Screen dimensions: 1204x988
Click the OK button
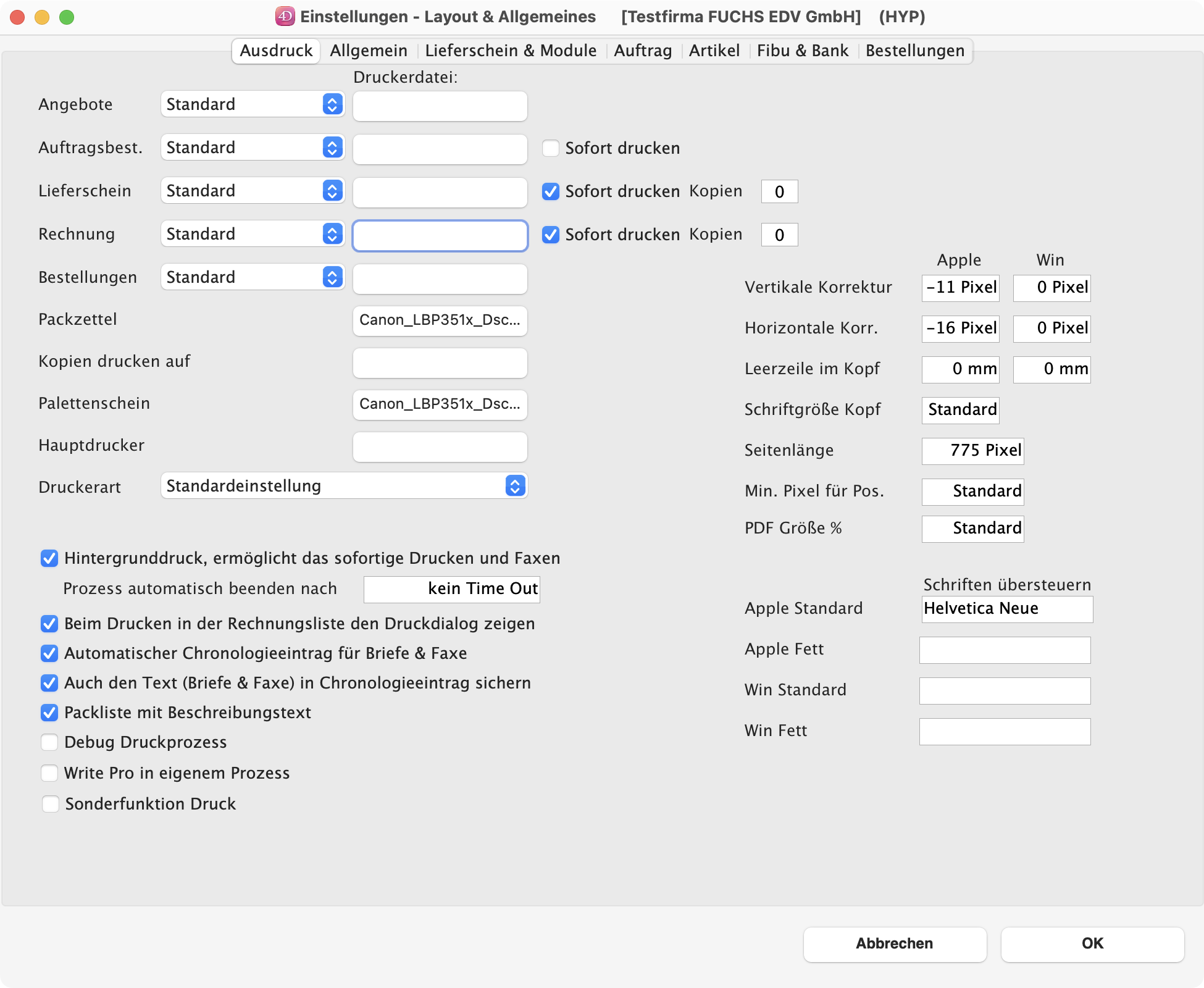[1092, 944]
